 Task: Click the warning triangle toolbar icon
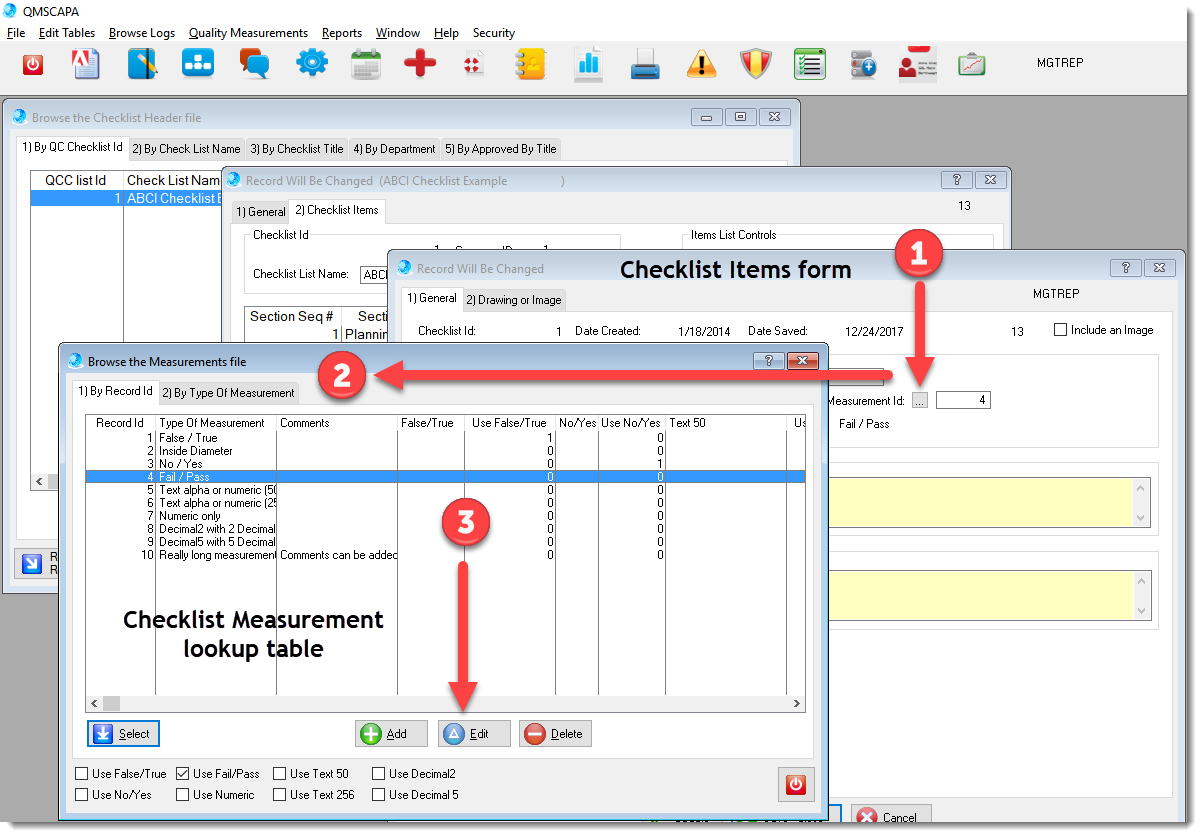coord(701,62)
